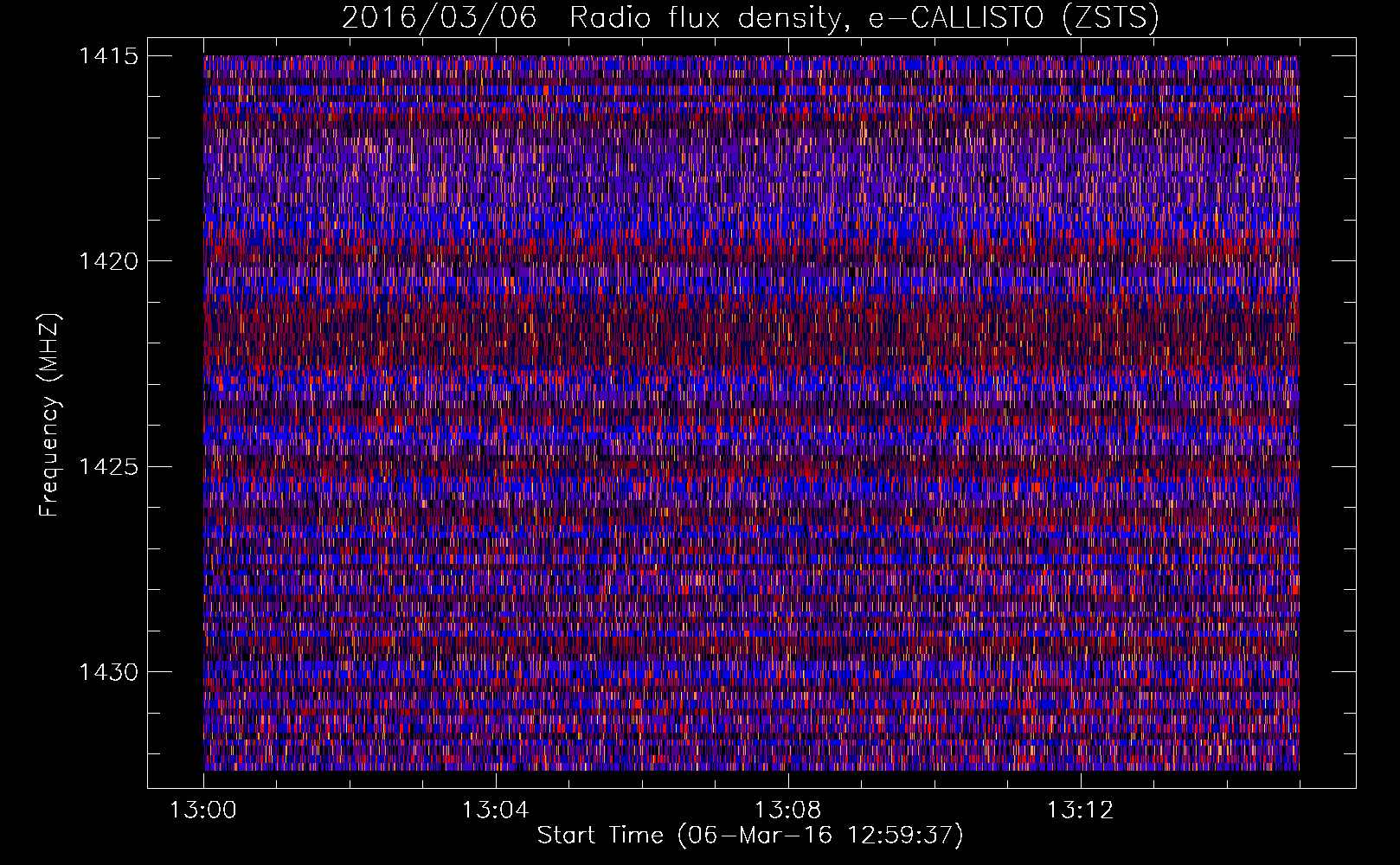1400x865 pixels.
Task: Select the 1415 frequency axis label
Action: click(x=108, y=56)
